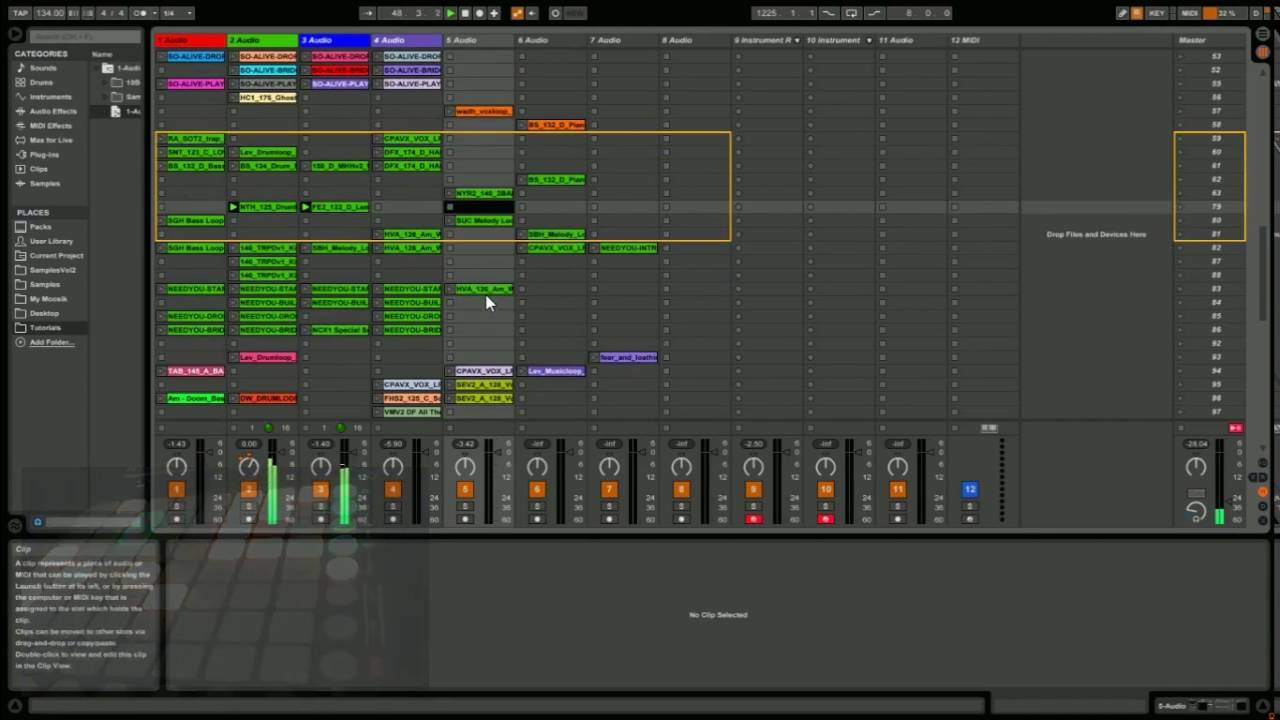Toggle the orange Computer MIDI Keyboard button
Viewport: 1280px width, 720px height.
click(x=1137, y=13)
